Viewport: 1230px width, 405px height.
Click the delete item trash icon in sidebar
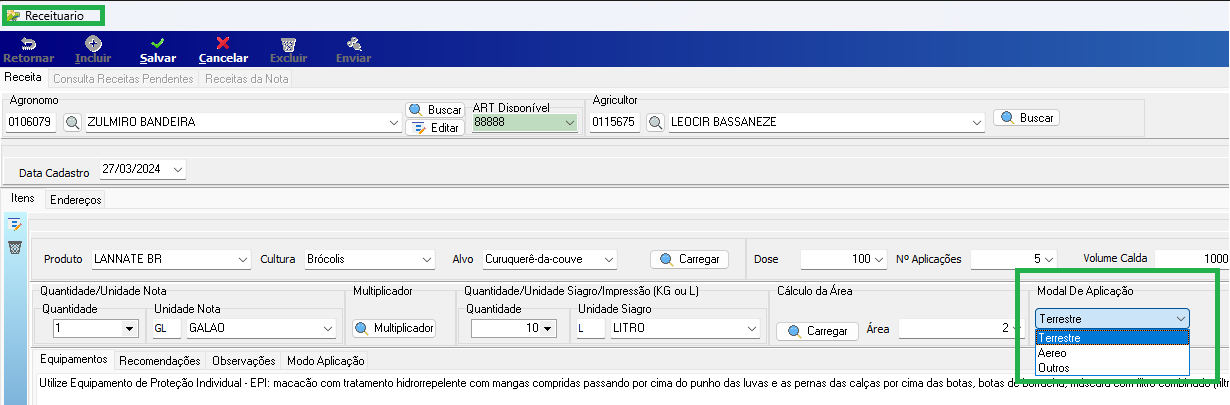tap(15, 247)
